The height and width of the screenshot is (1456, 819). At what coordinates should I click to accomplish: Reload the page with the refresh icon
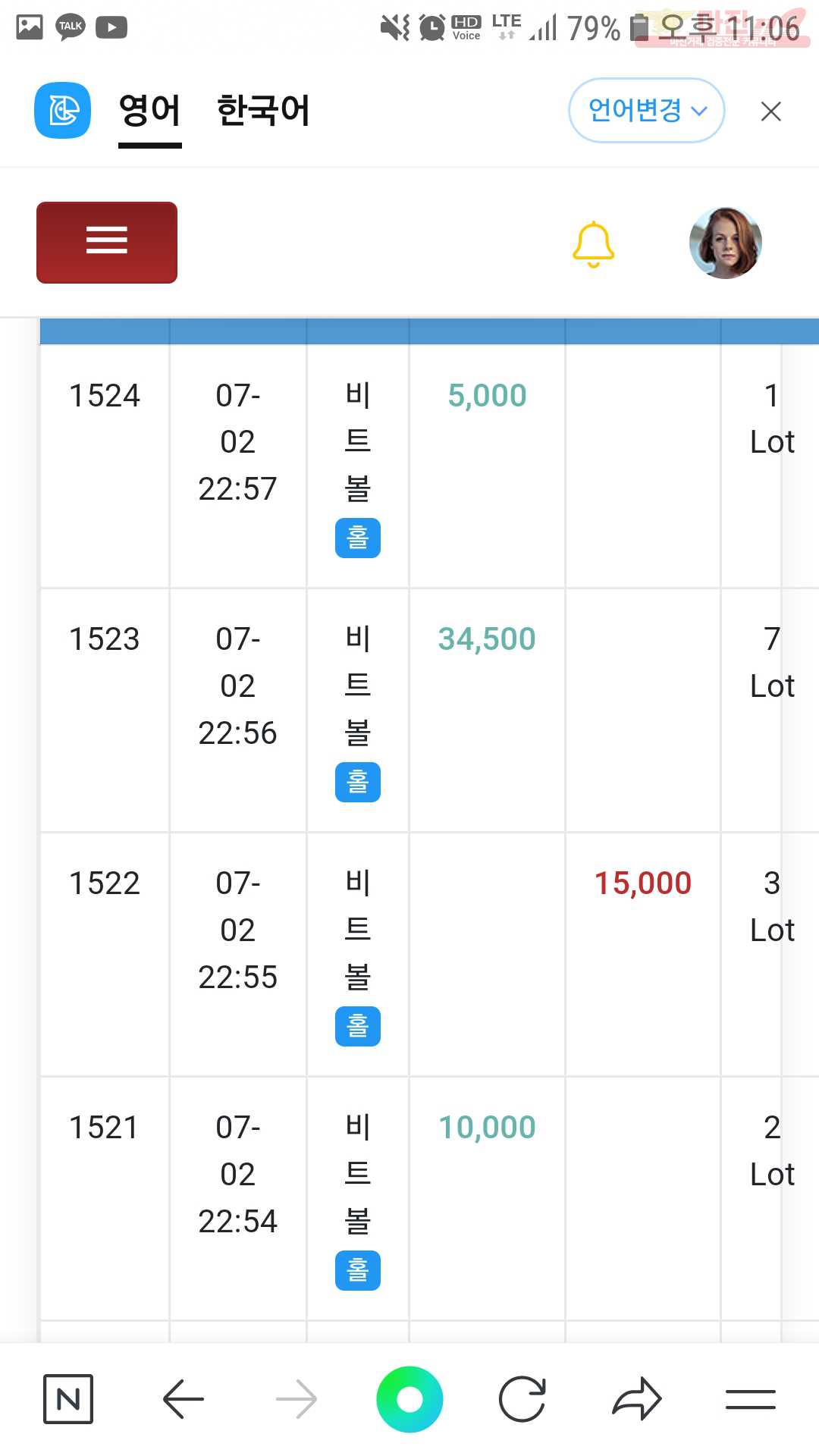(522, 1399)
